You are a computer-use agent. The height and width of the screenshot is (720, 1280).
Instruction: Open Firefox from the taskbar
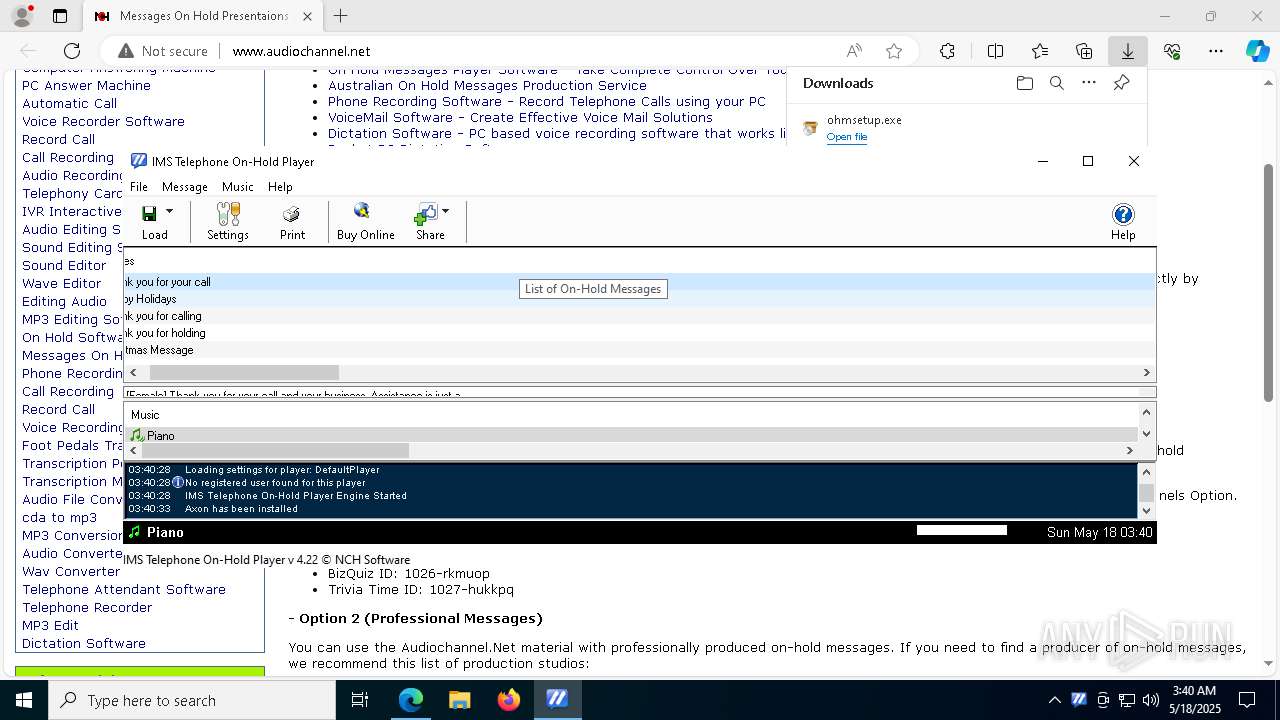508,700
